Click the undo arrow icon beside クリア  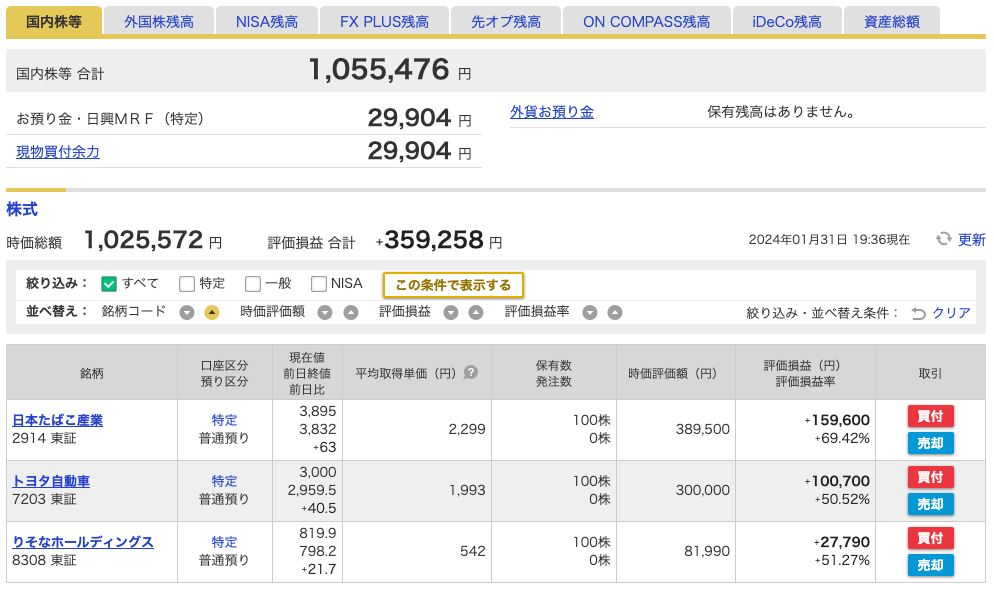919,313
